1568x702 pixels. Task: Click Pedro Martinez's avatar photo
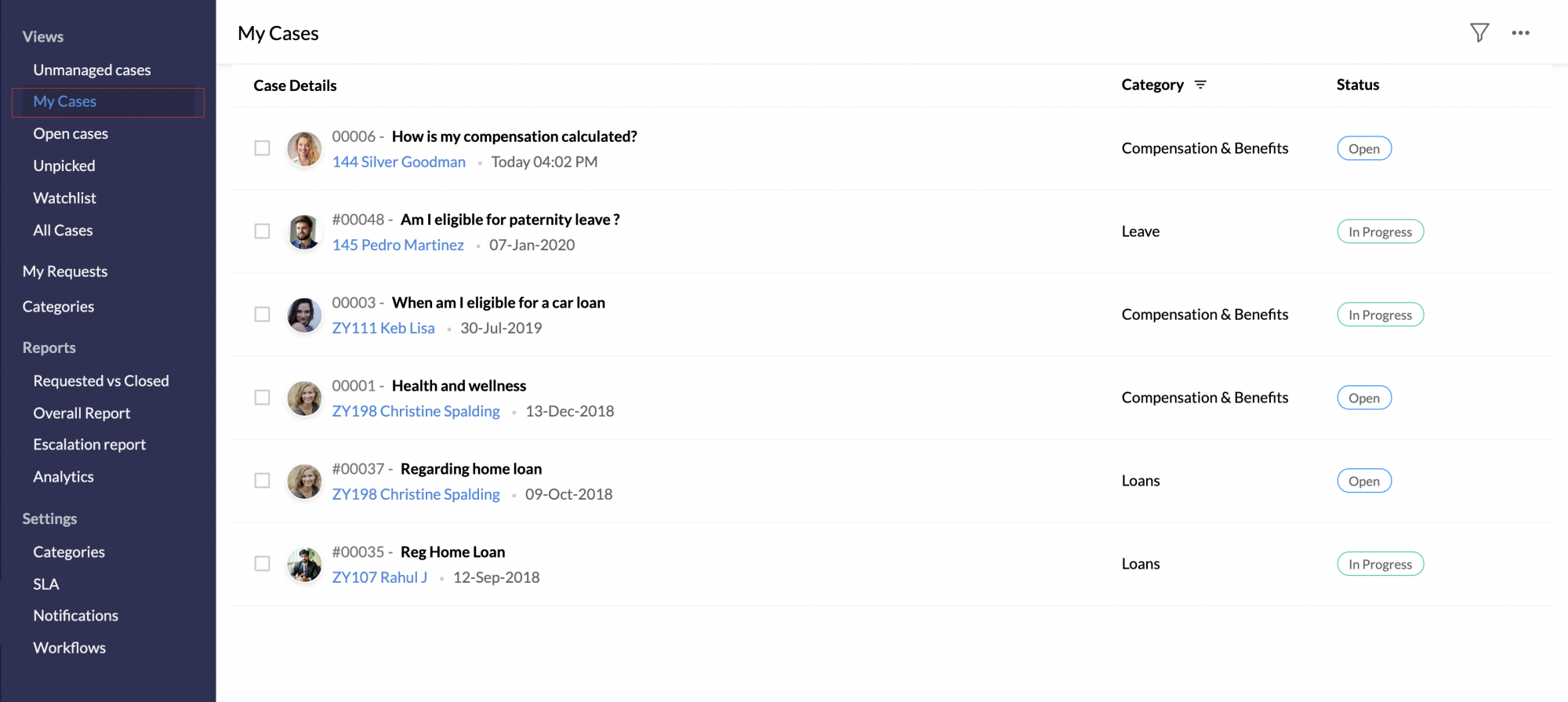coord(304,232)
